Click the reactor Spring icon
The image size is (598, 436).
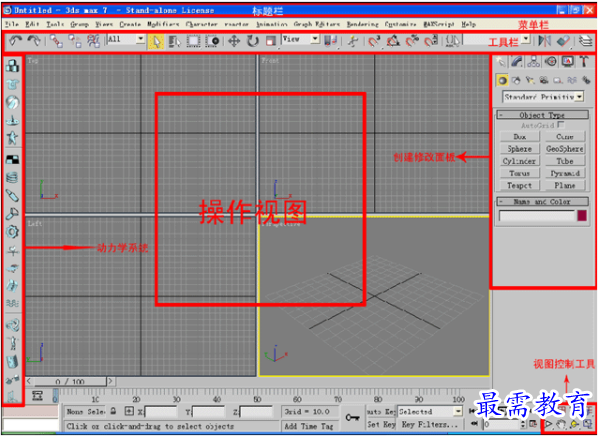[x=13, y=178]
